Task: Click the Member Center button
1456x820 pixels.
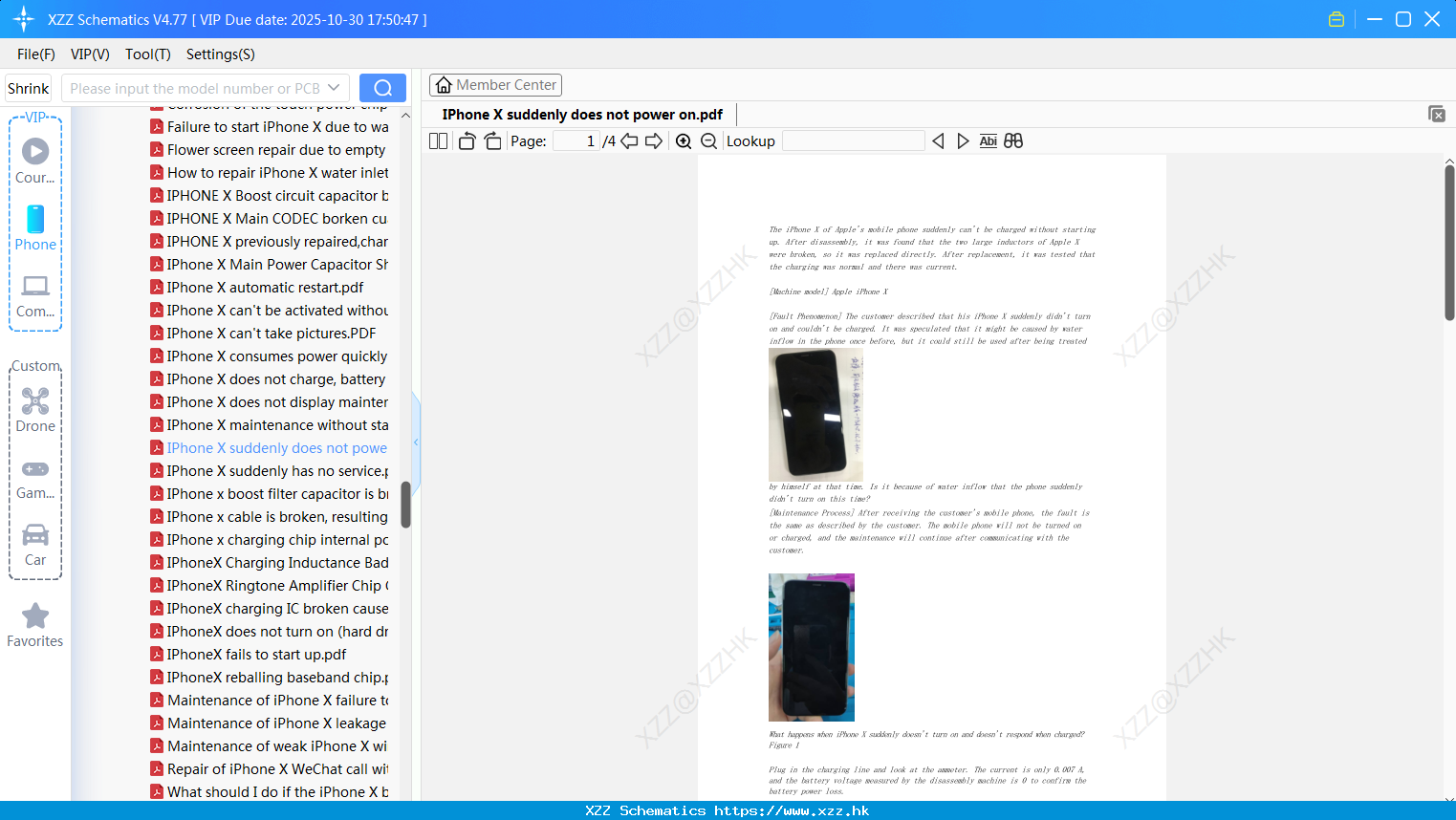Action: (495, 85)
